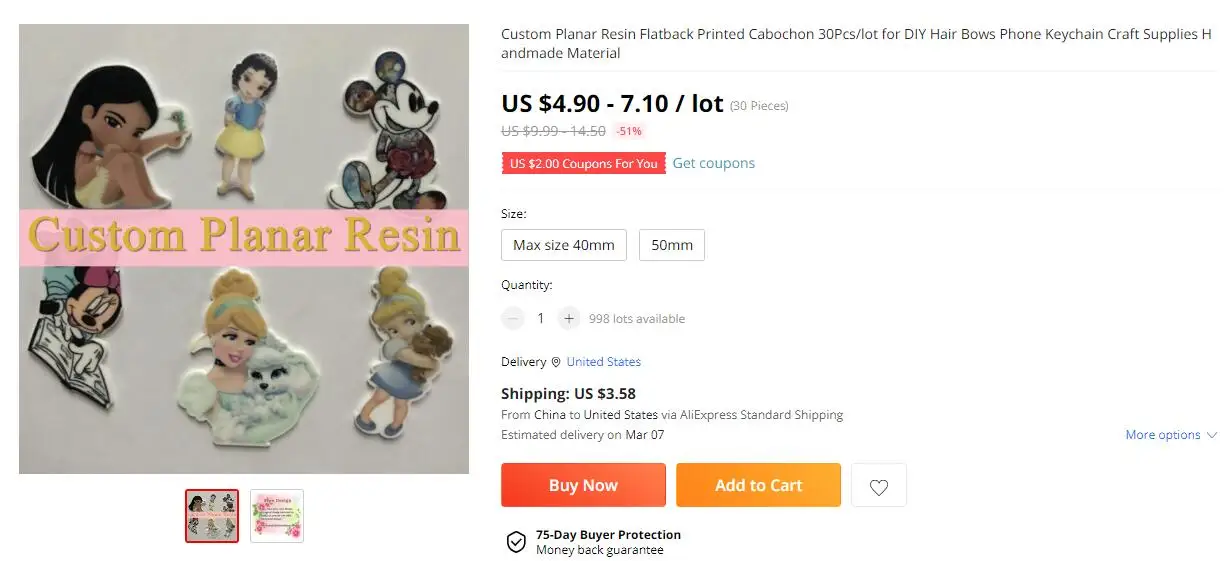The image size is (1224, 561).
Task: Click the product title text
Action: tap(855, 43)
